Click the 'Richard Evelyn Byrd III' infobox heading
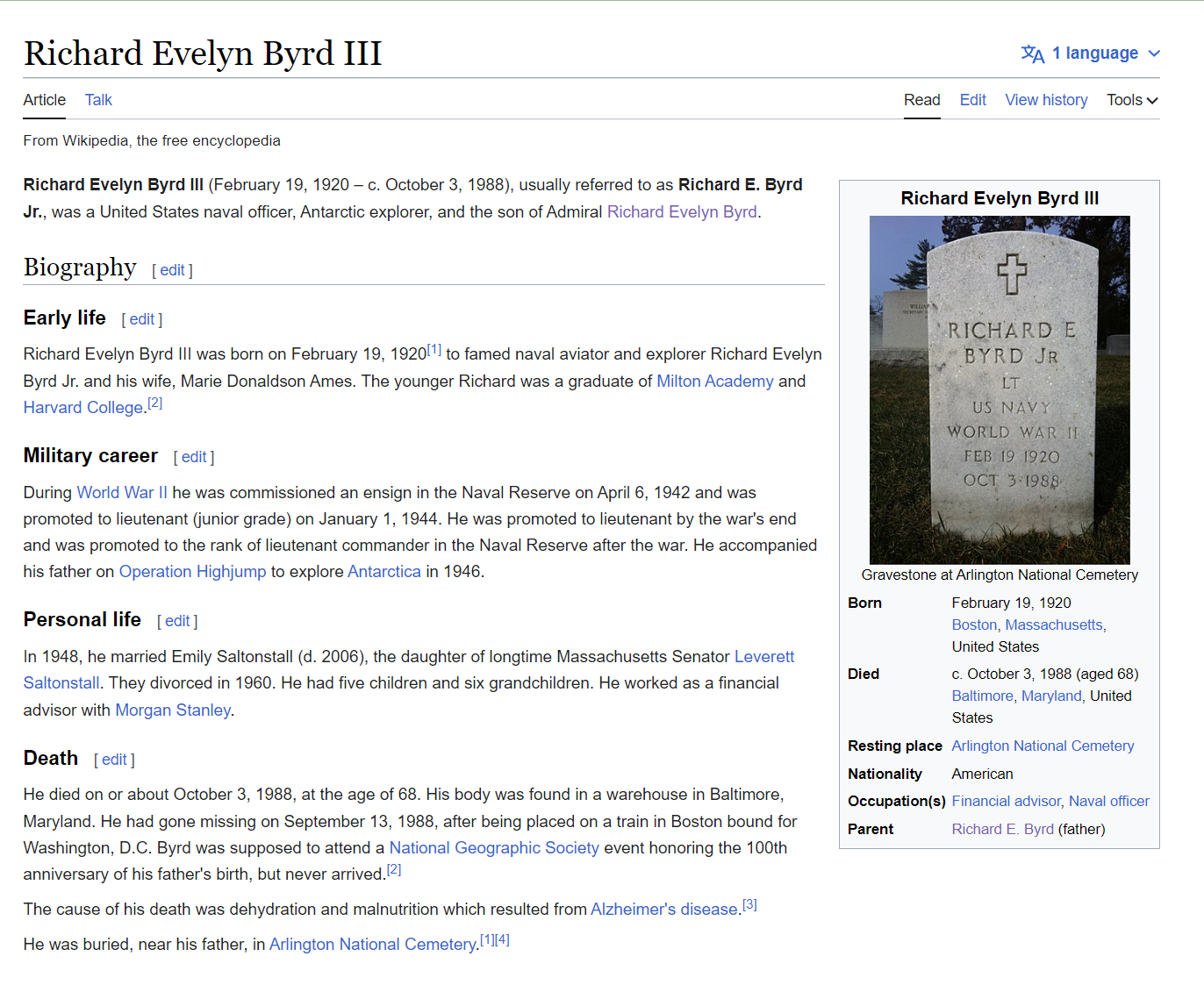 pos(1000,198)
